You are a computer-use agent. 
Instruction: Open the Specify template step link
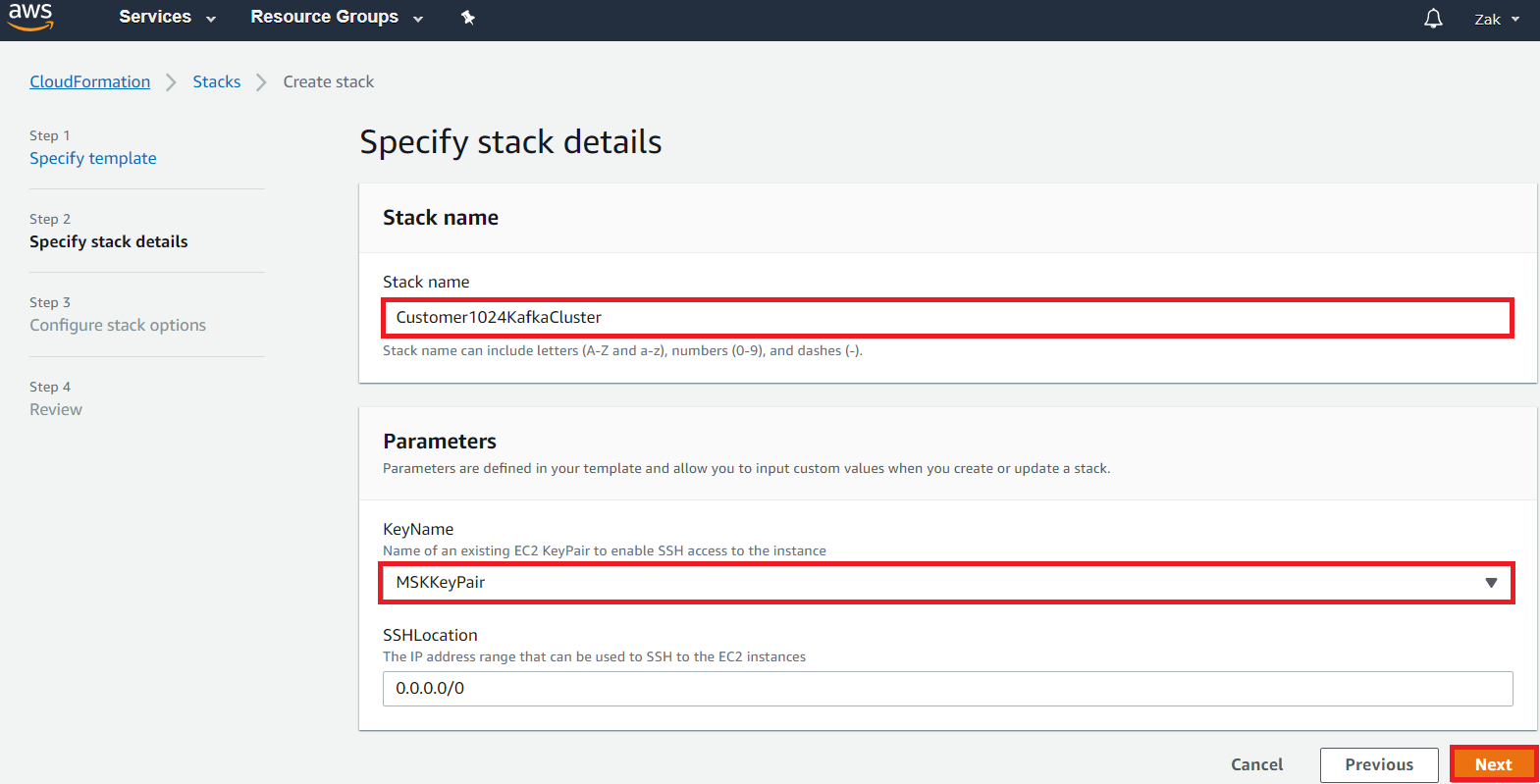pos(92,158)
